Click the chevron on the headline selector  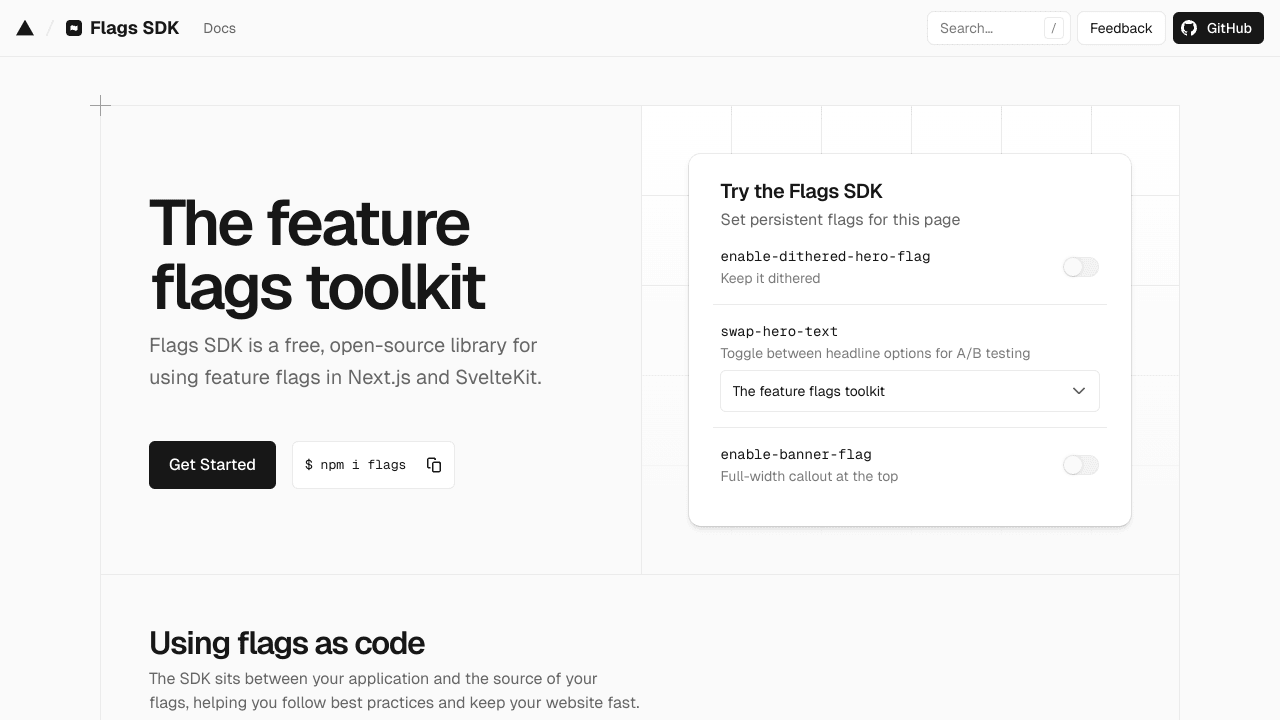click(1079, 391)
